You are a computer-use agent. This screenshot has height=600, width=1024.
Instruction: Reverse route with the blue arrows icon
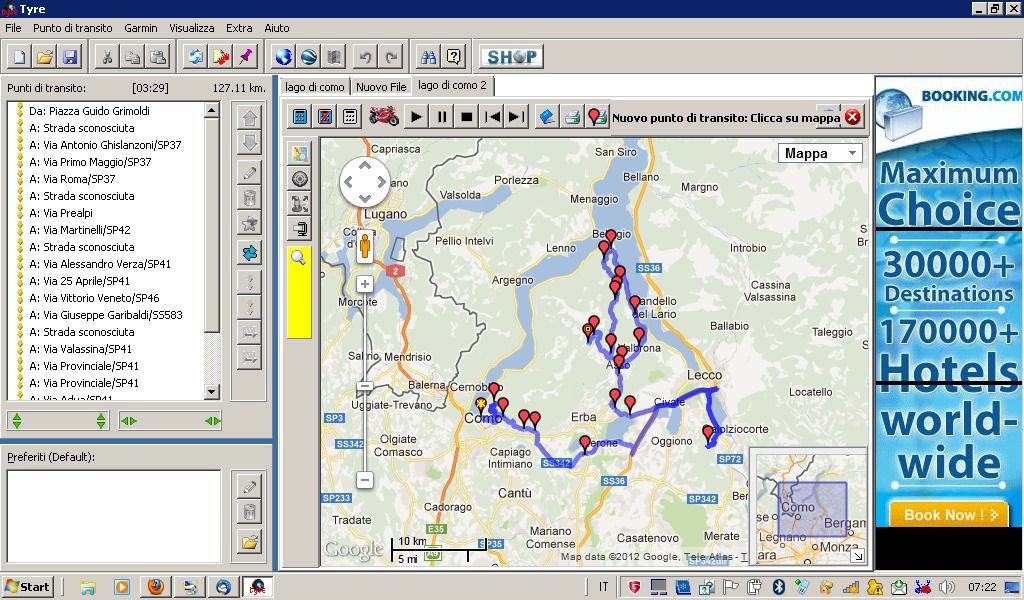(x=249, y=253)
